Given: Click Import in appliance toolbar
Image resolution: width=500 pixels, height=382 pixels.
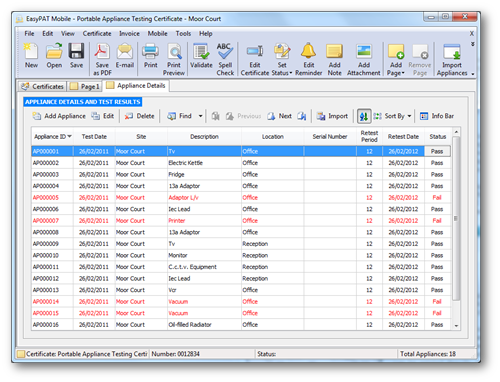Looking at the screenshot, I should pos(332,116).
